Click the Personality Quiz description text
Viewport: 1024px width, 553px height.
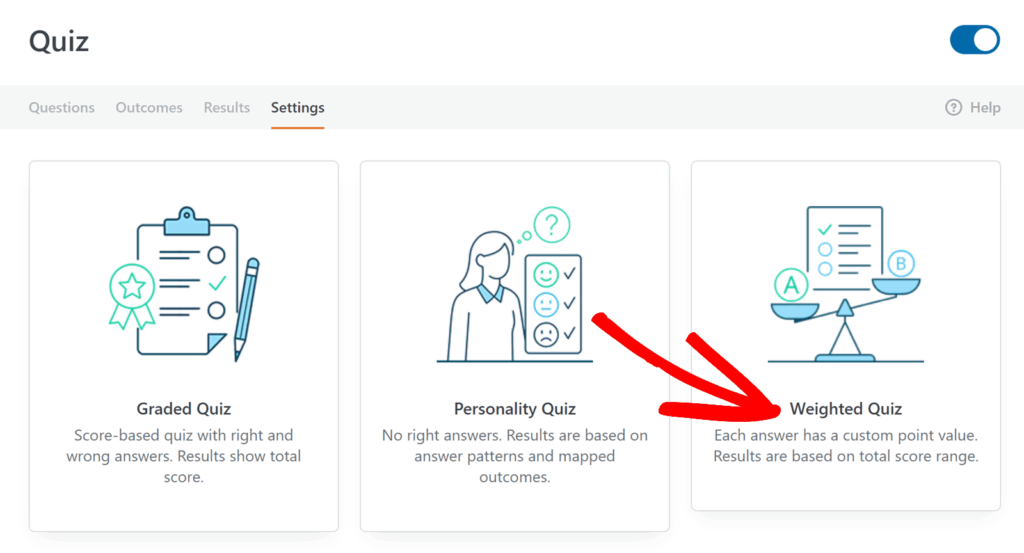click(515, 456)
